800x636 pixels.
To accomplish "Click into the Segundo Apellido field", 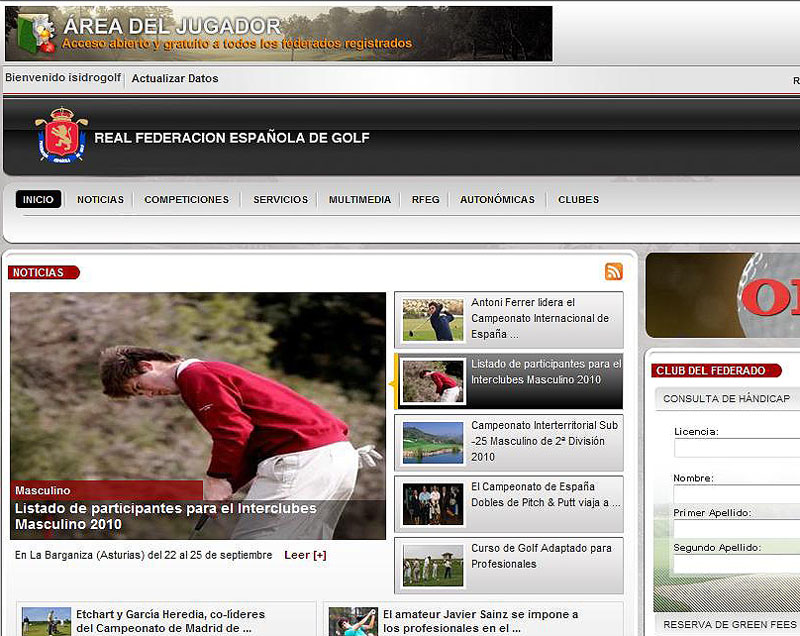I will [x=737, y=564].
